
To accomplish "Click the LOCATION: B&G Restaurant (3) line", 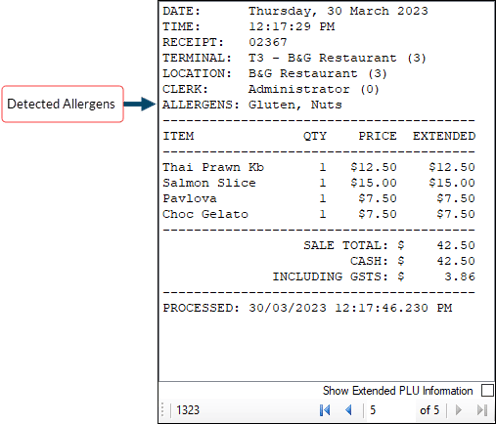I will tap(275, 73).
